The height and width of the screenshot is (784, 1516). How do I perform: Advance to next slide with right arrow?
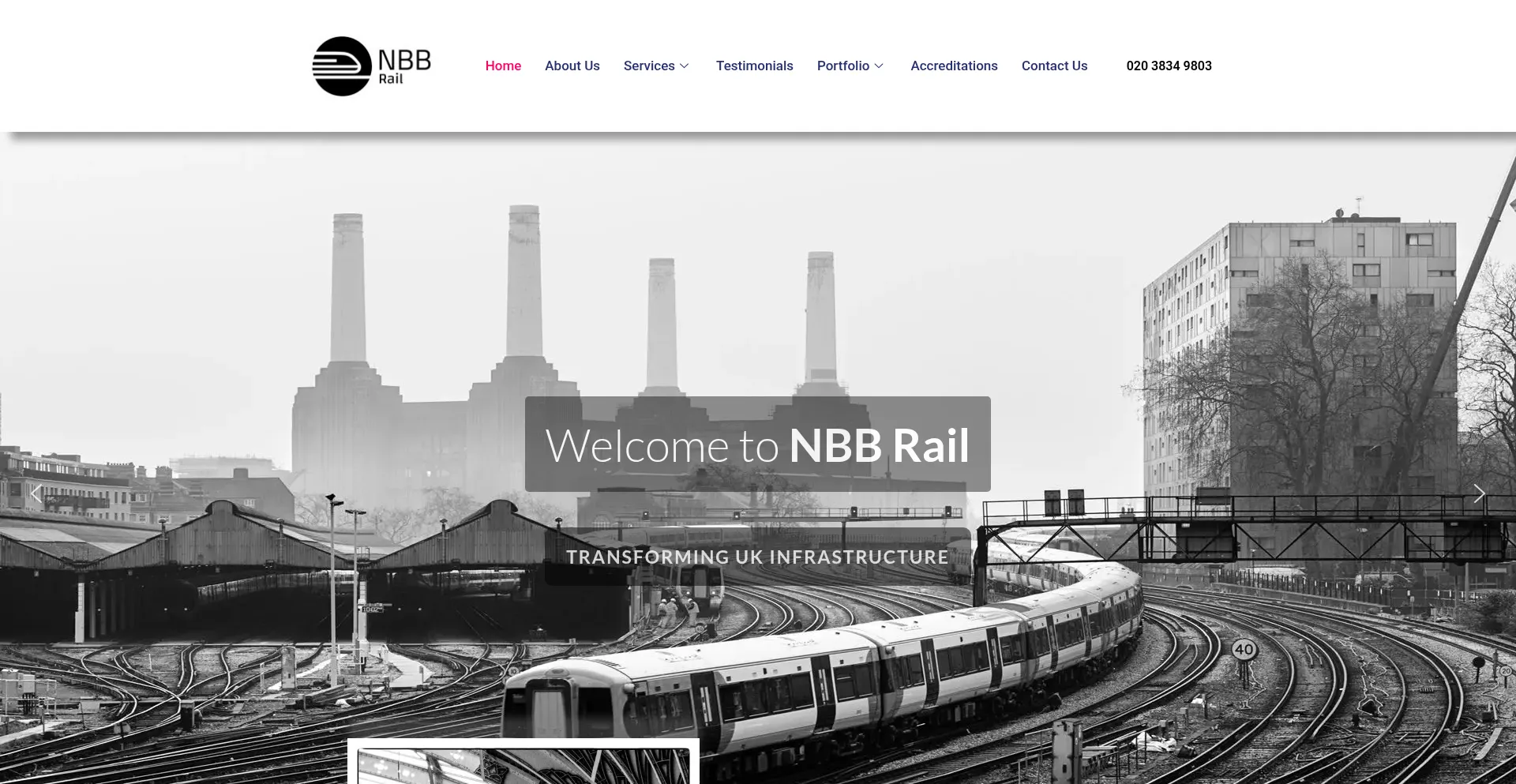pyautogui.click(x=1479, y=493)
